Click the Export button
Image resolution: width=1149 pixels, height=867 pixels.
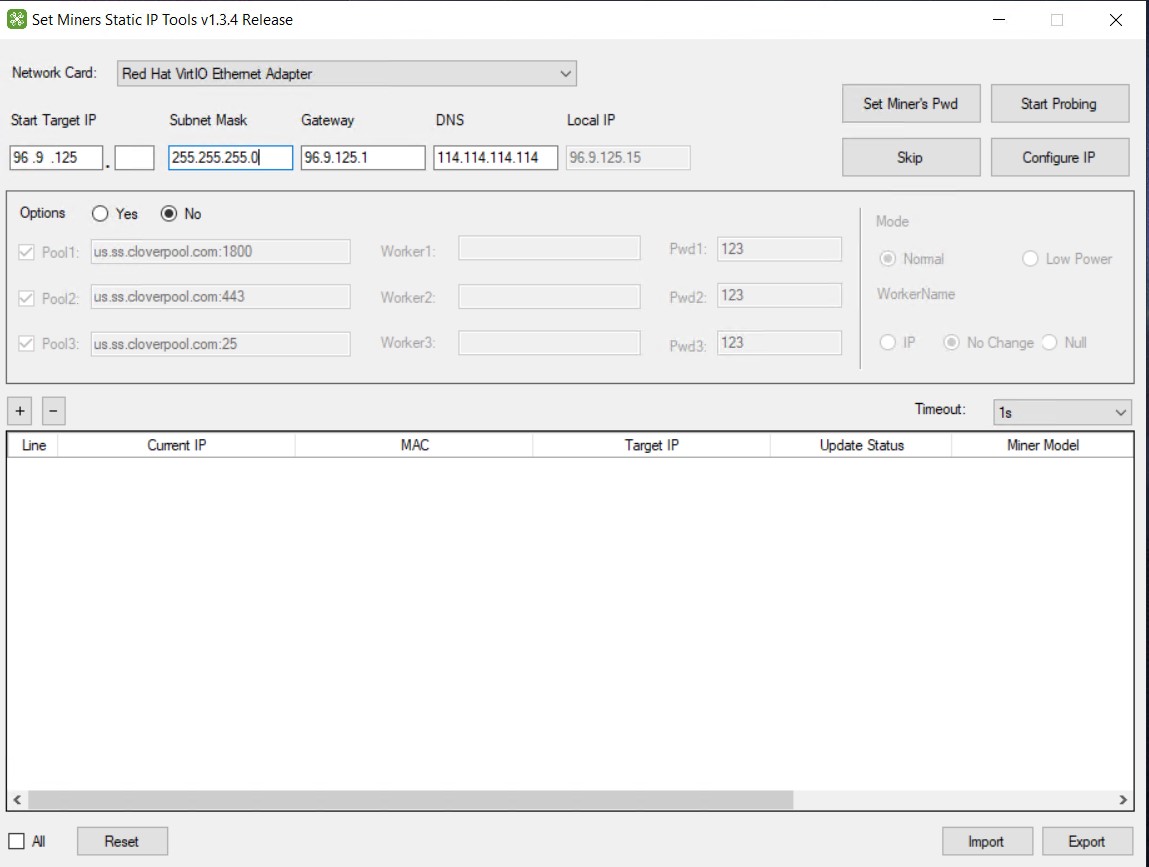point(1087,841)
